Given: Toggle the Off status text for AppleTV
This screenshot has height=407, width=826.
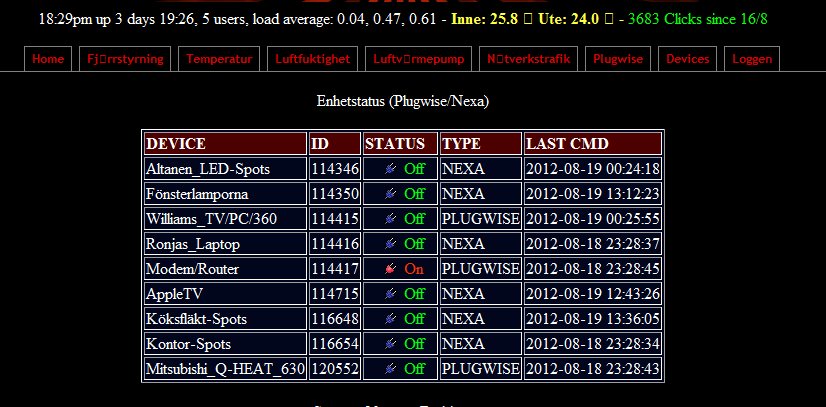Looking at the screenshot, I should point(414,294).
